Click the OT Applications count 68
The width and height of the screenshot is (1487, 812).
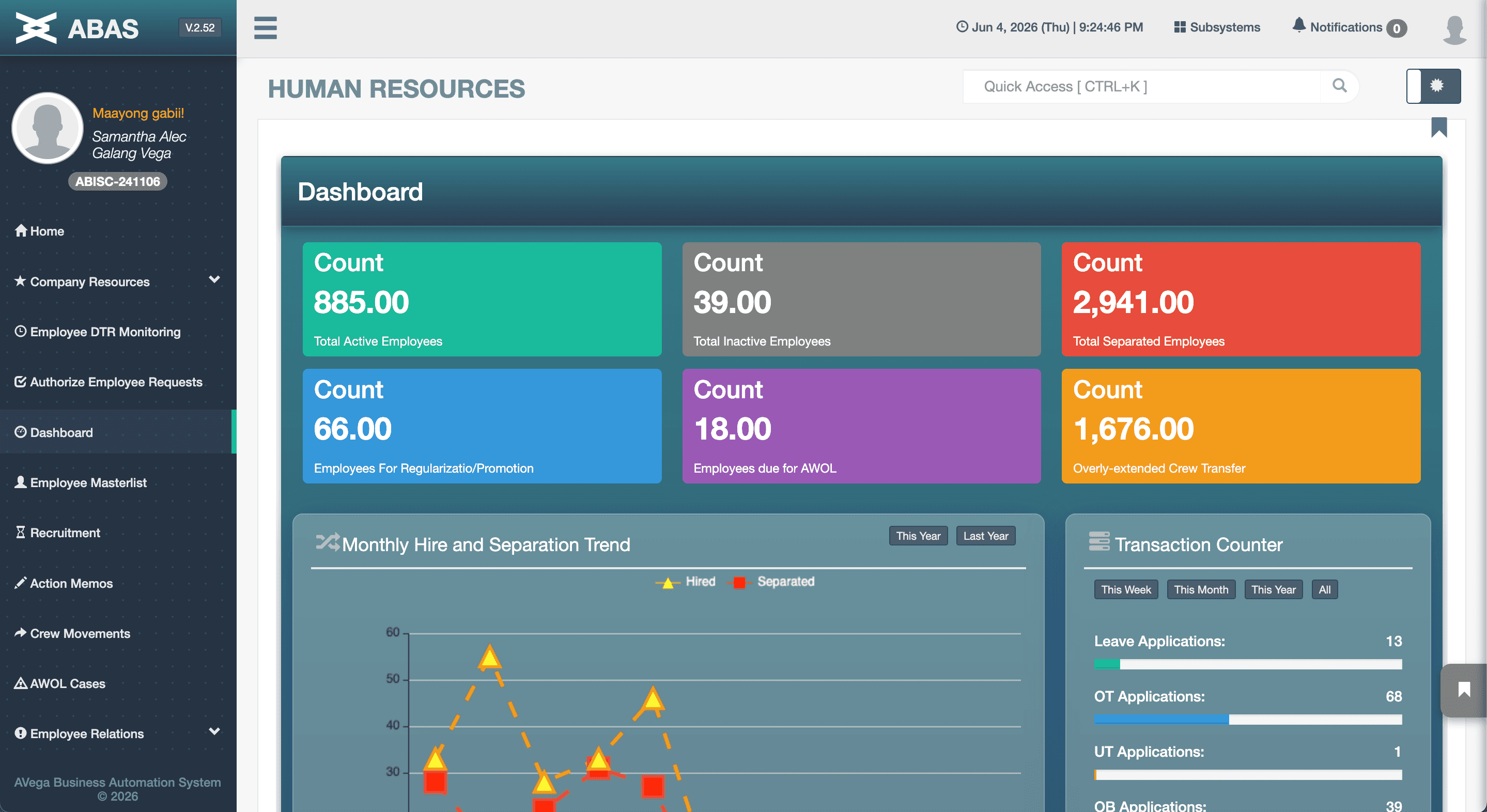tap(1393, 696)
